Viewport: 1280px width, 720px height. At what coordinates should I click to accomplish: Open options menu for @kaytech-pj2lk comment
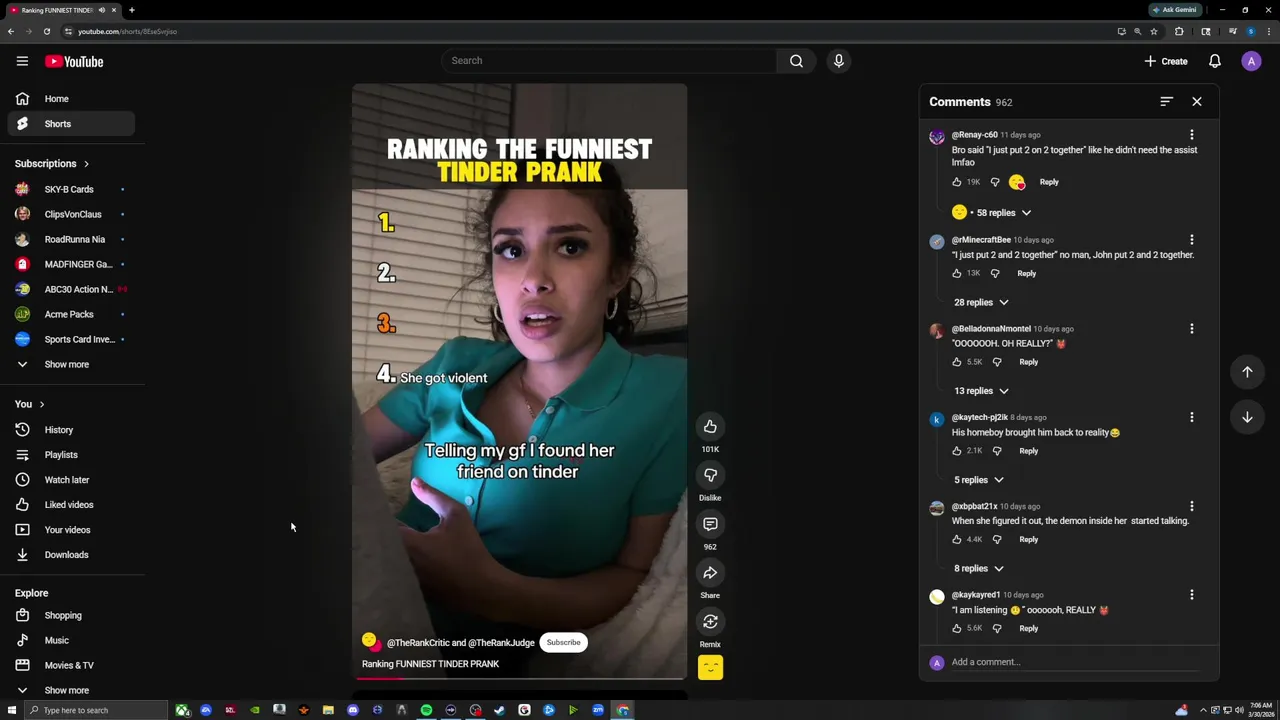1191,417
